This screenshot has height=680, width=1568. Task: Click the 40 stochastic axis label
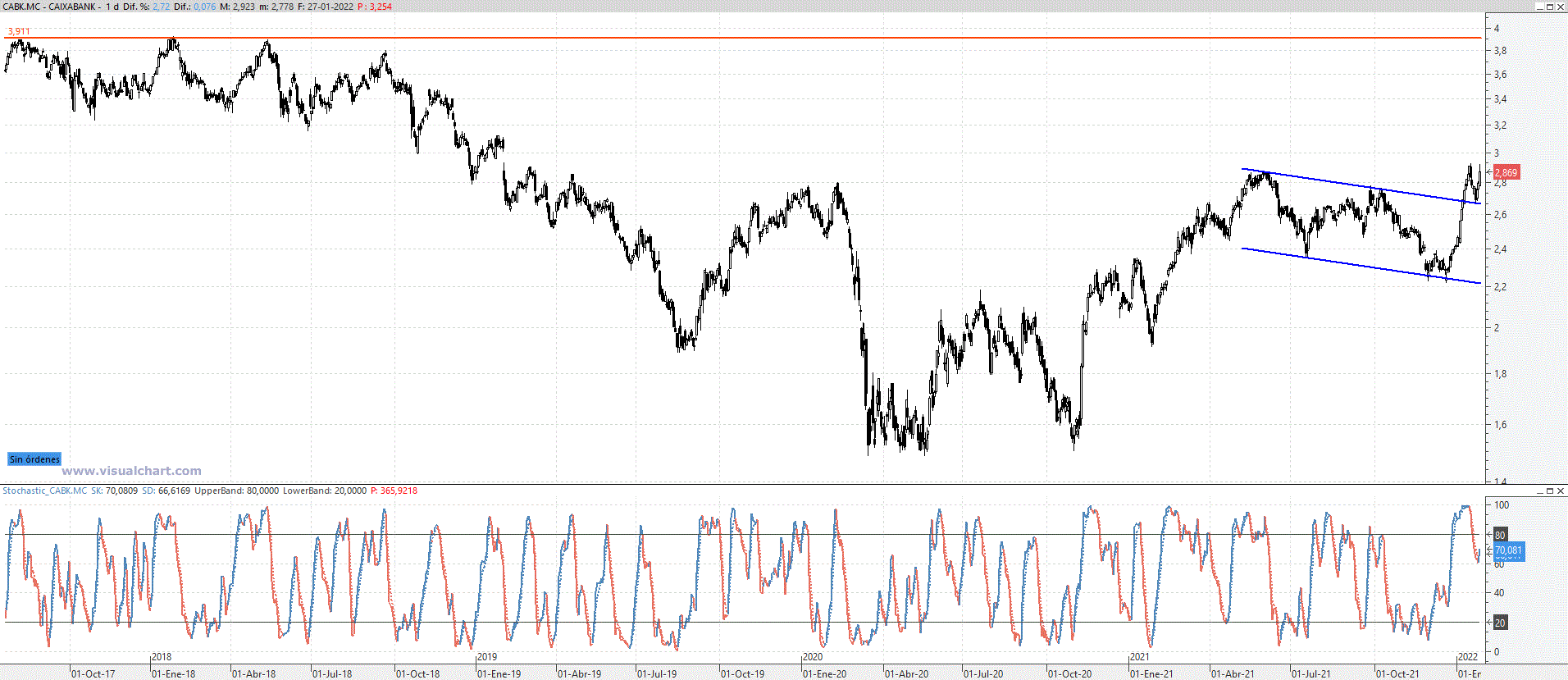(x=1500, y=592)
